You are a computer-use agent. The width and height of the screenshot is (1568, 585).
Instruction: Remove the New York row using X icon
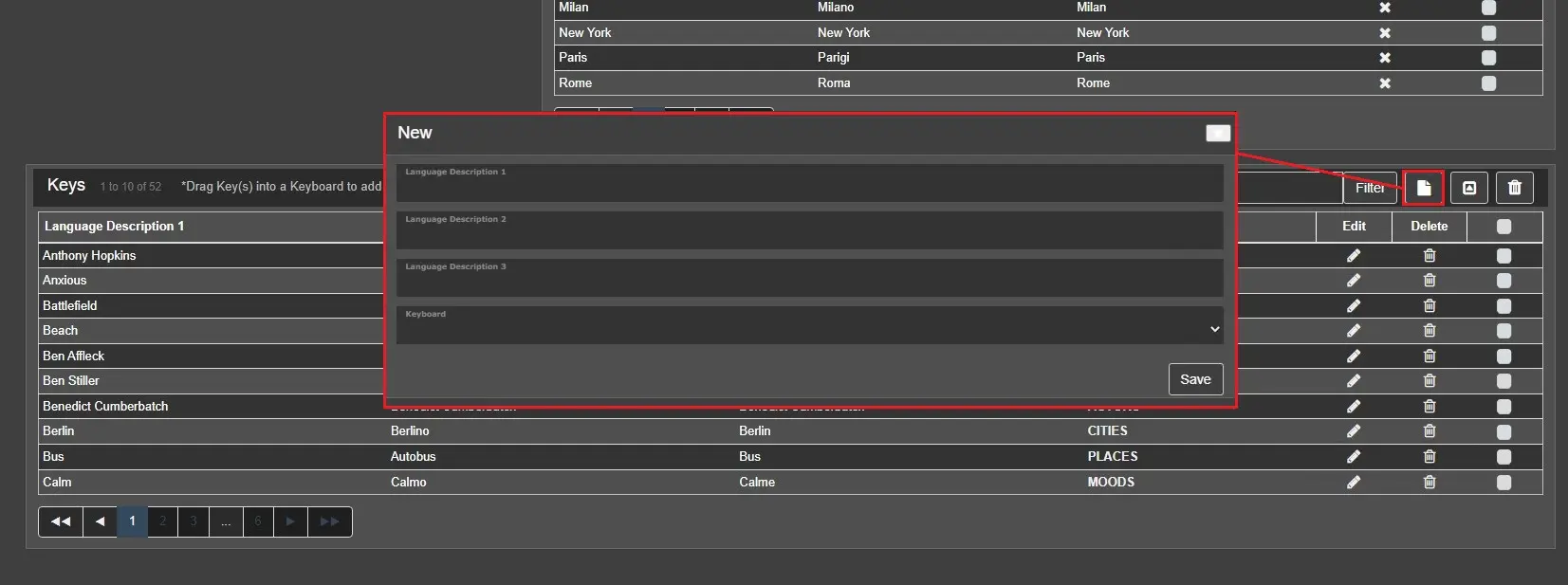click(1385, 33)
